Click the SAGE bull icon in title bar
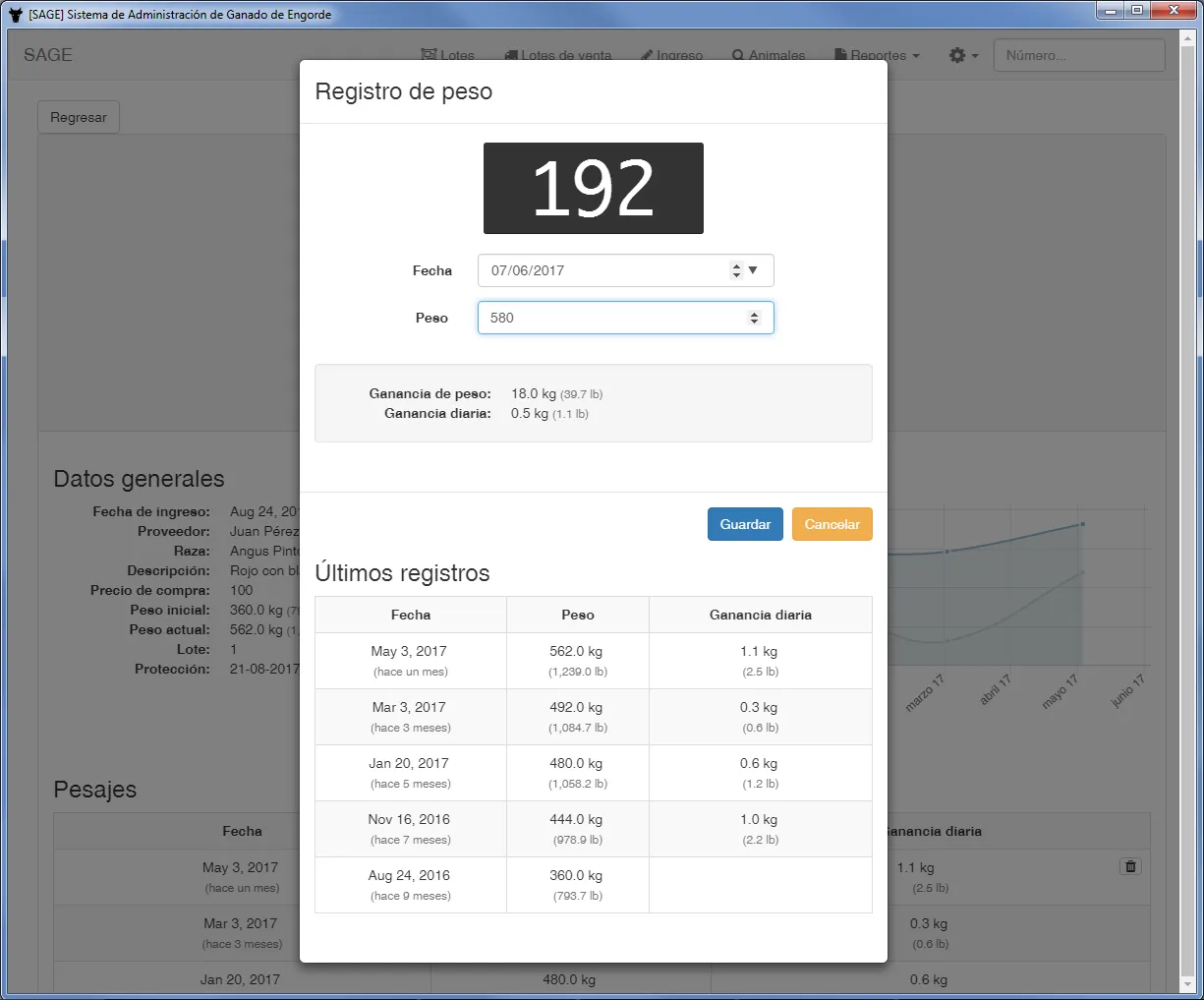This screenshot has width=1204, height=1000. [x=15, y=14]
